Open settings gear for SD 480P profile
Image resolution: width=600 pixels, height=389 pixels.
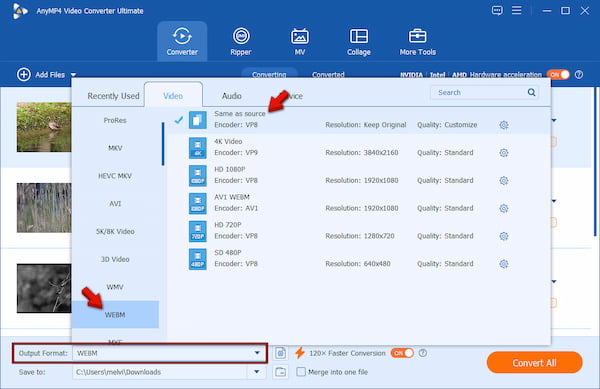point(504,264)
